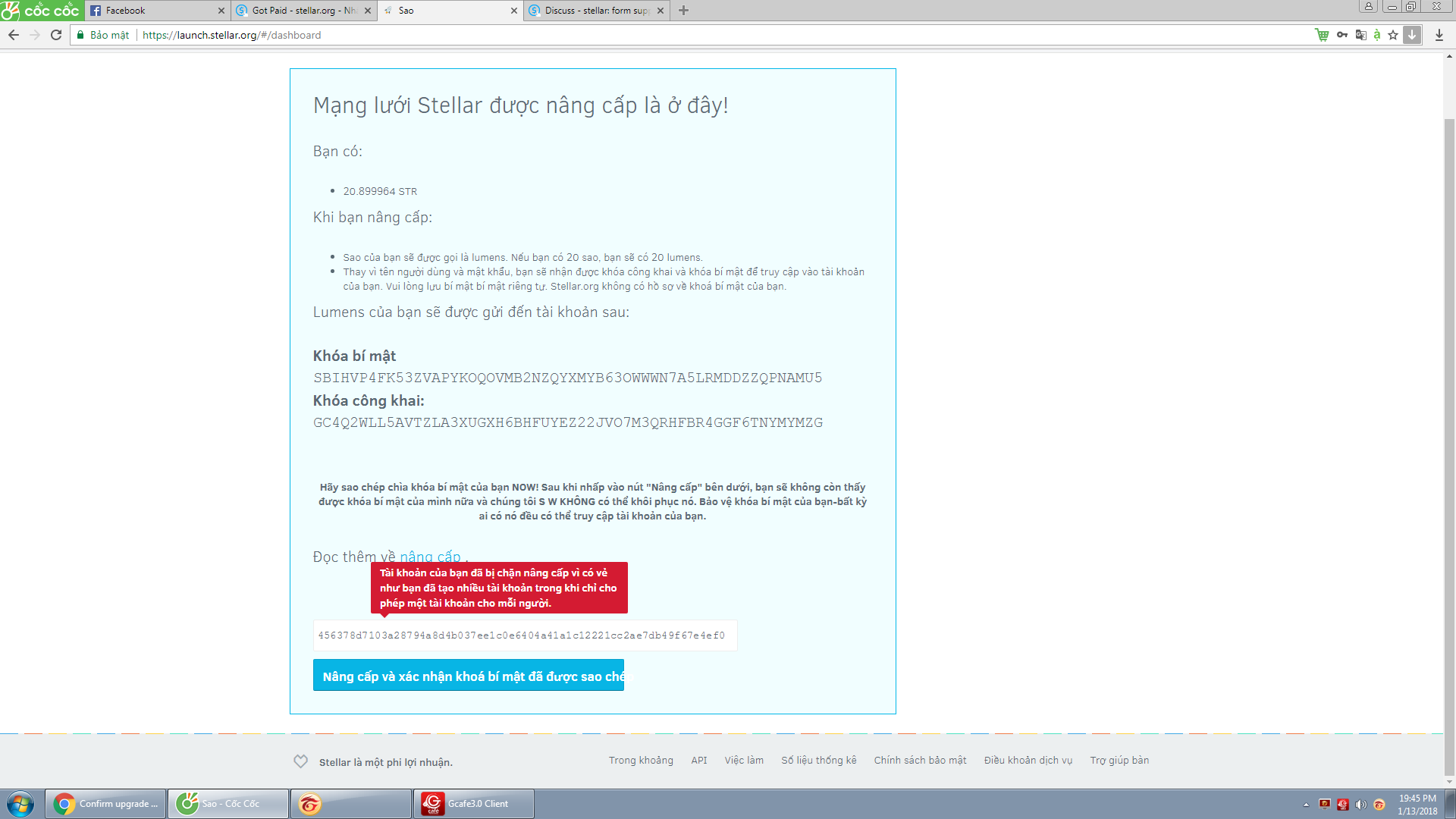This screenshot has height=819, width=1456.
Task: Click the green shopping cart icon
Action: point(1322,35)
